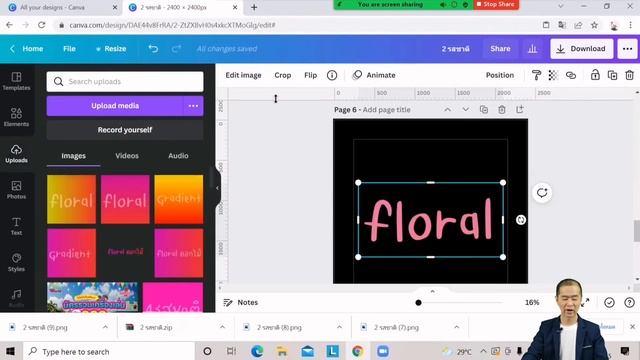The width and height of the screenshot is (640, 360).
Task: Click Add page title field
Action: point(387,109)
